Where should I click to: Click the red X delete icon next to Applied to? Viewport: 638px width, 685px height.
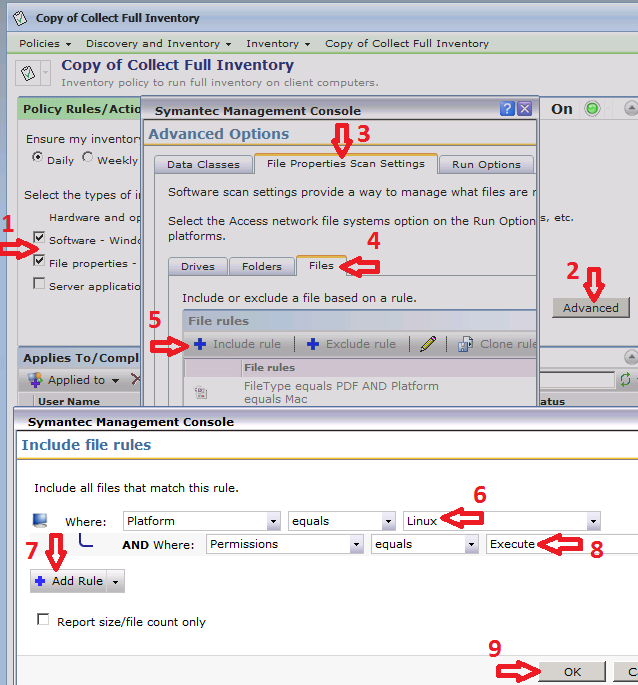pyautogui.click(x=136, y=379)
